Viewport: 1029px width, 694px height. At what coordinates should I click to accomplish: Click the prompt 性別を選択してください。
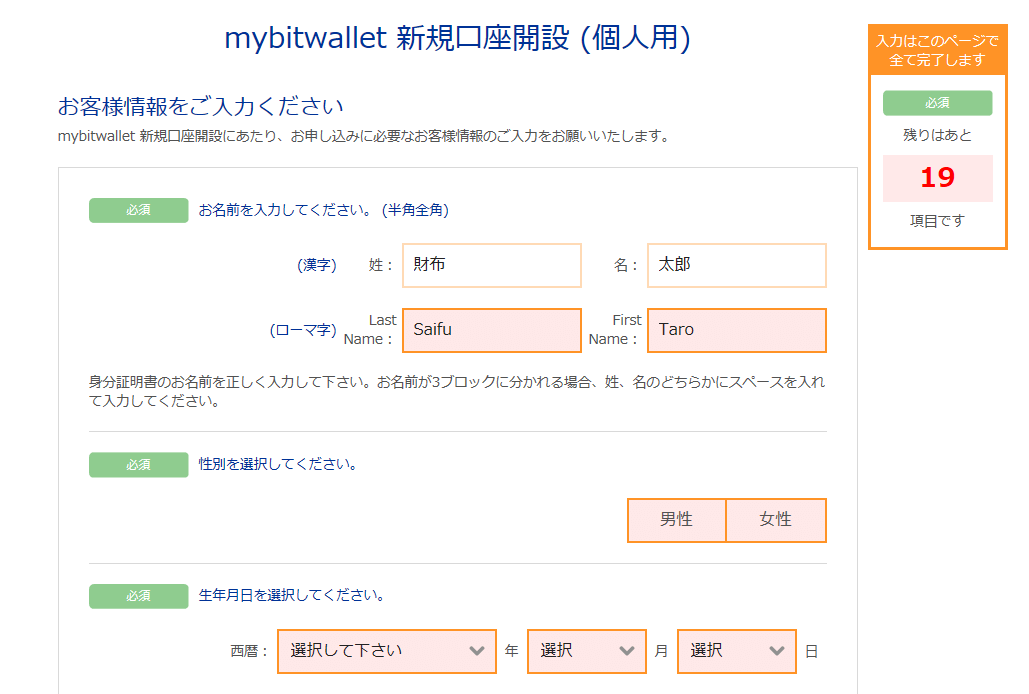pyautogui.click(x=278, y=464)
